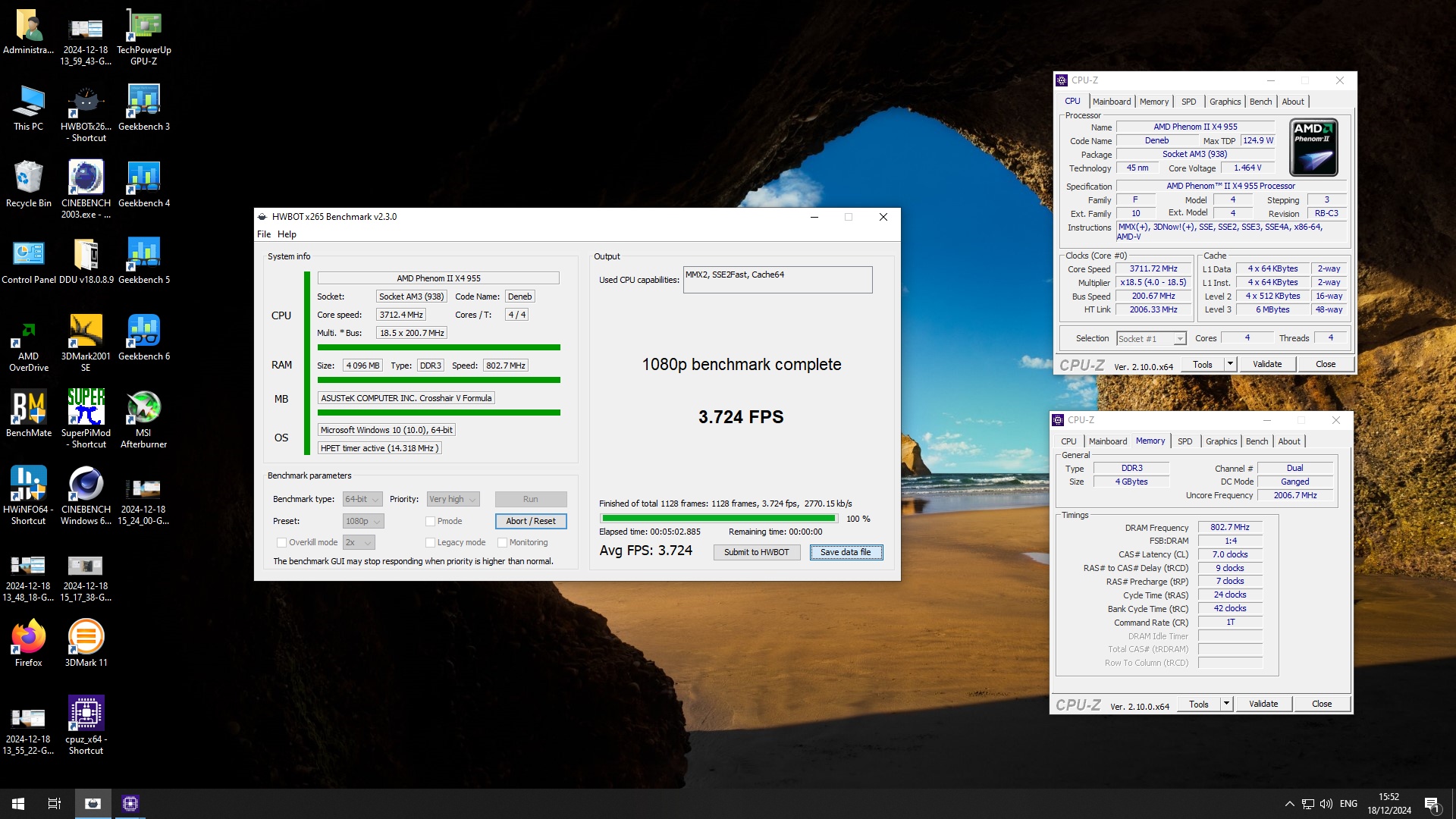The width and height of the screenshot is (1456, 819).
Task: Open the notification center icon
Action: pos(1432,804)
